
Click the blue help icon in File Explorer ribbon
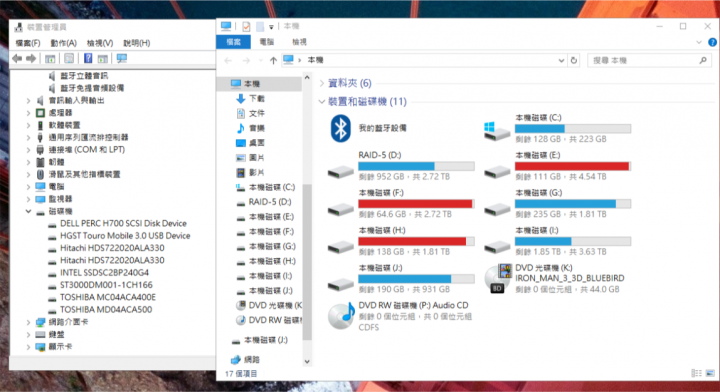pyautogui.click(x=712, y=42)
